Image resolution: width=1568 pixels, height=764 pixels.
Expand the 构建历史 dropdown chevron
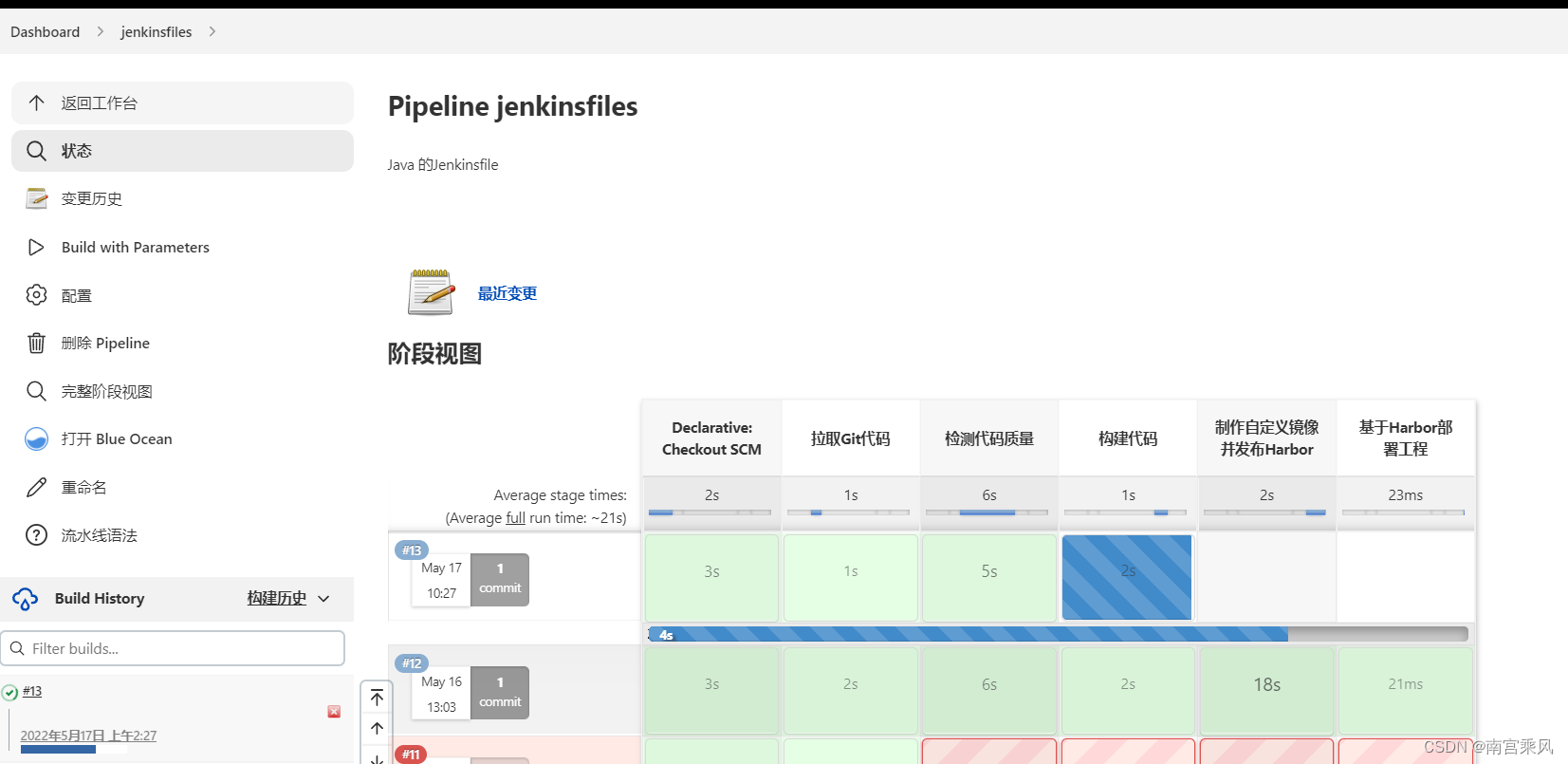coord(323,599)
